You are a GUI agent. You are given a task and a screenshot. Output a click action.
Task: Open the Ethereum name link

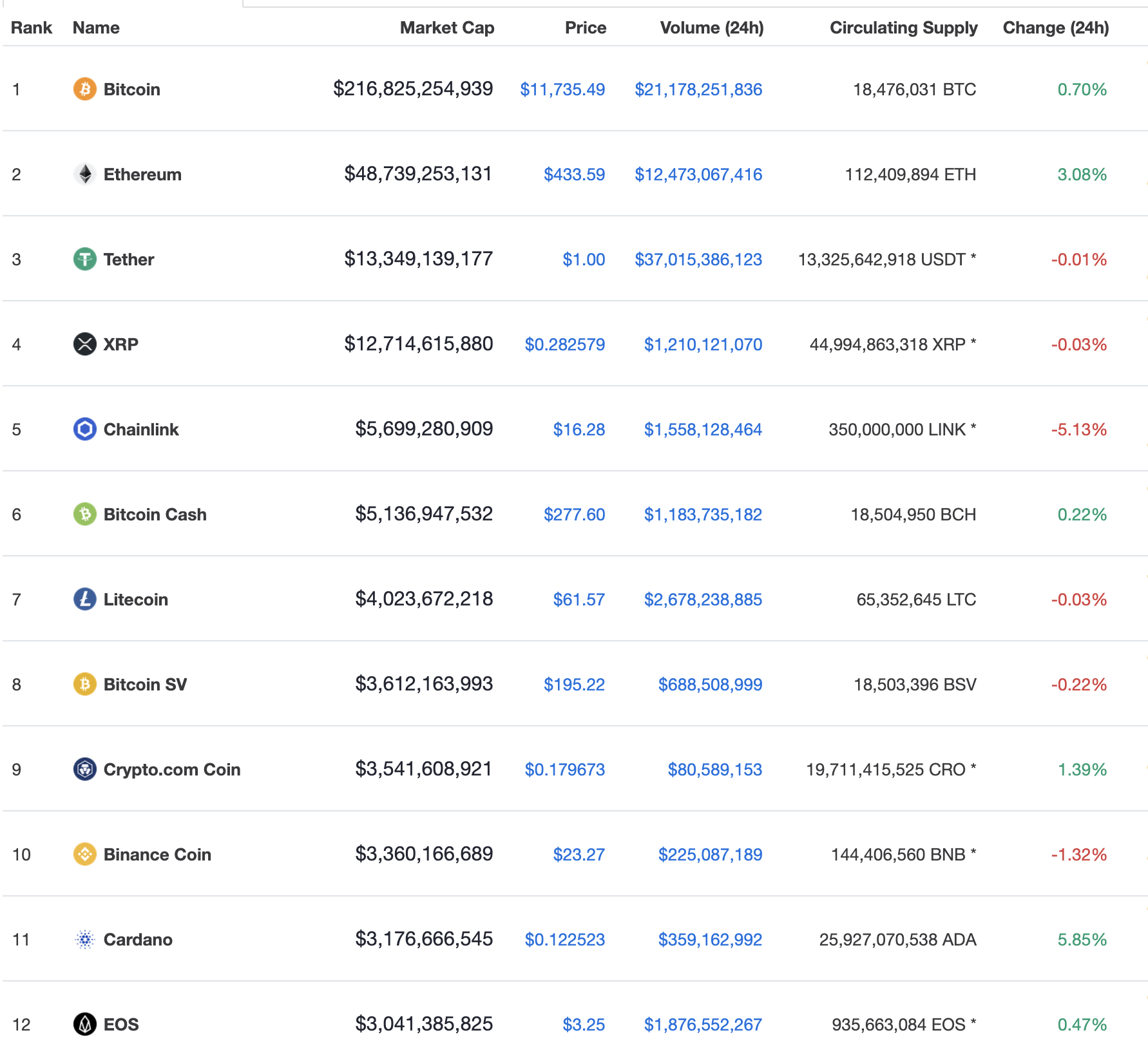coord(142,174)
